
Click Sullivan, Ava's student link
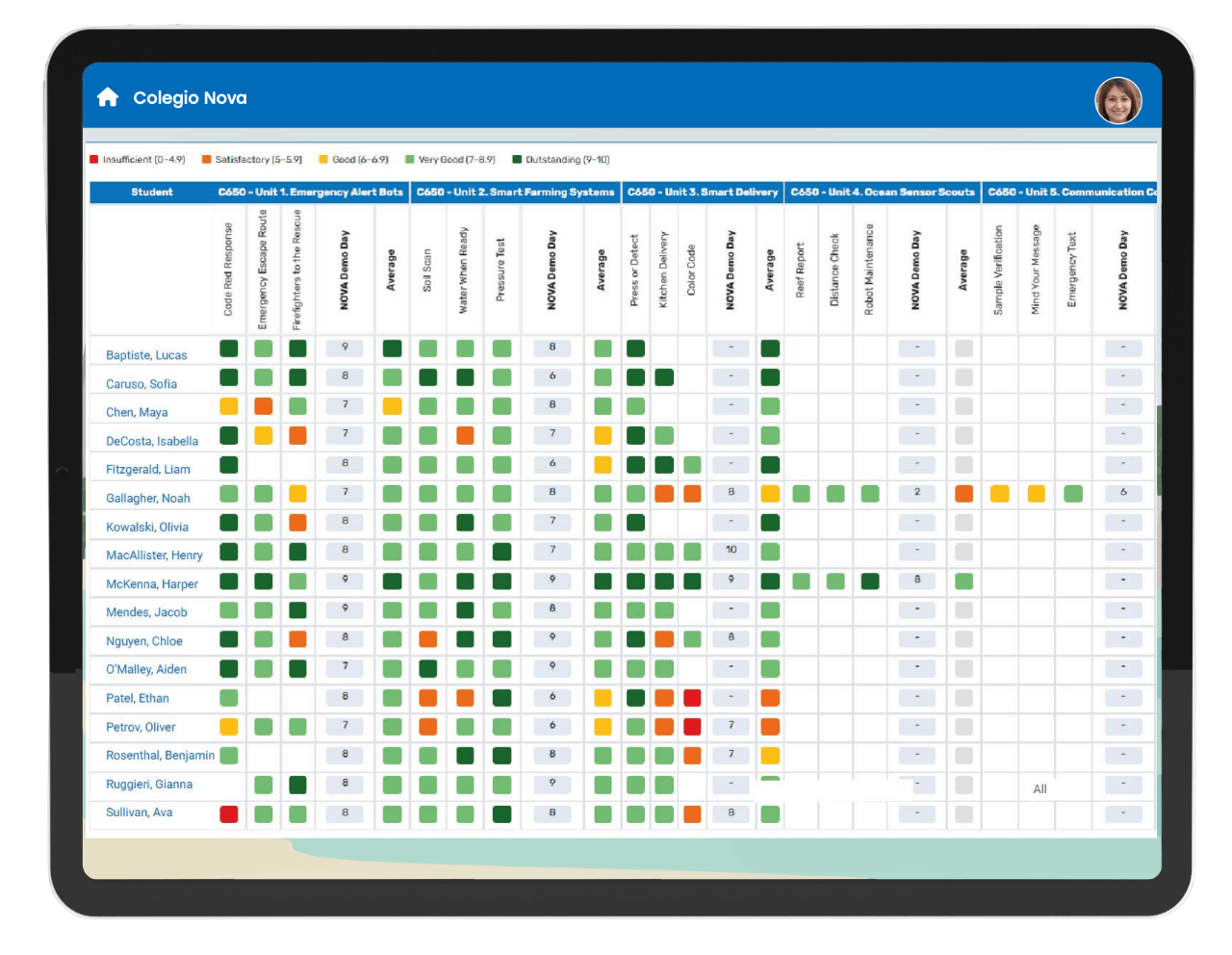pos(139,813)
